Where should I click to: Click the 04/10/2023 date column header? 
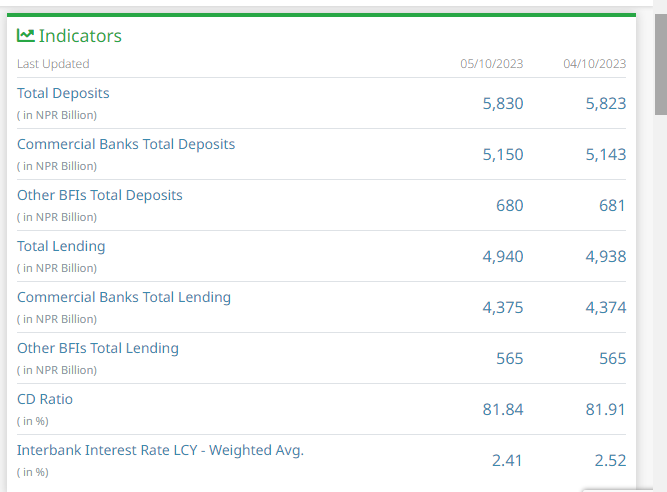pos(594,64)
